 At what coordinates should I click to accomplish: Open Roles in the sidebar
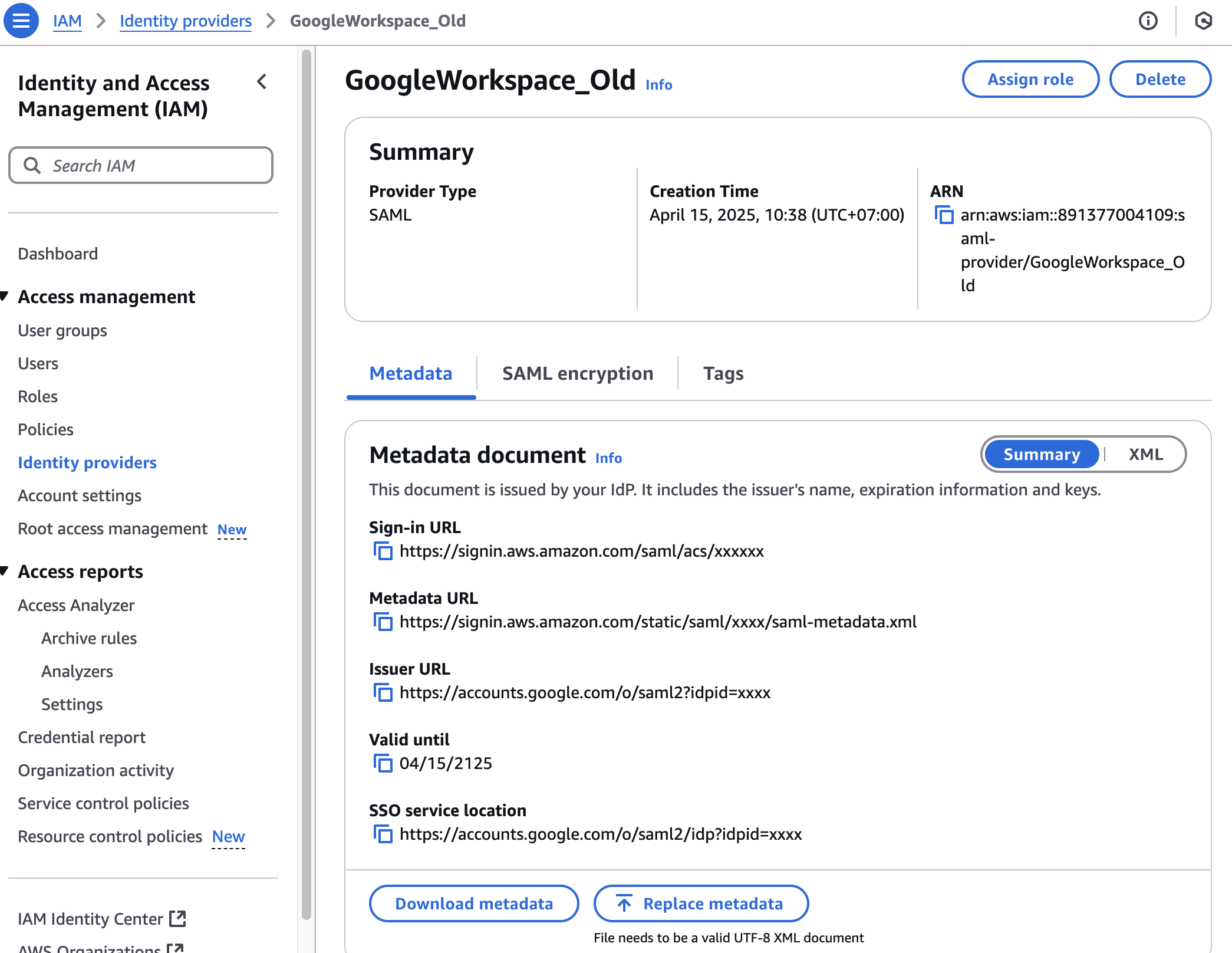[38, 396]
